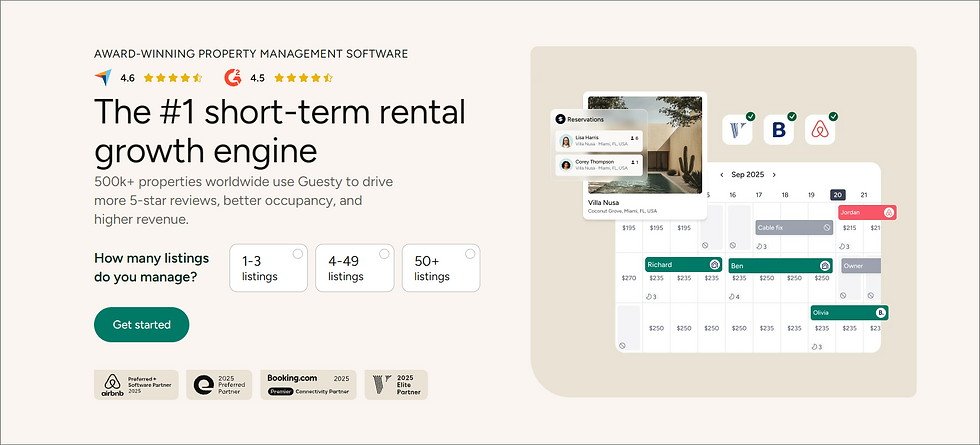
Task: Click the Booking.com icon on Olivia's reservation
Action: [881, 312]
